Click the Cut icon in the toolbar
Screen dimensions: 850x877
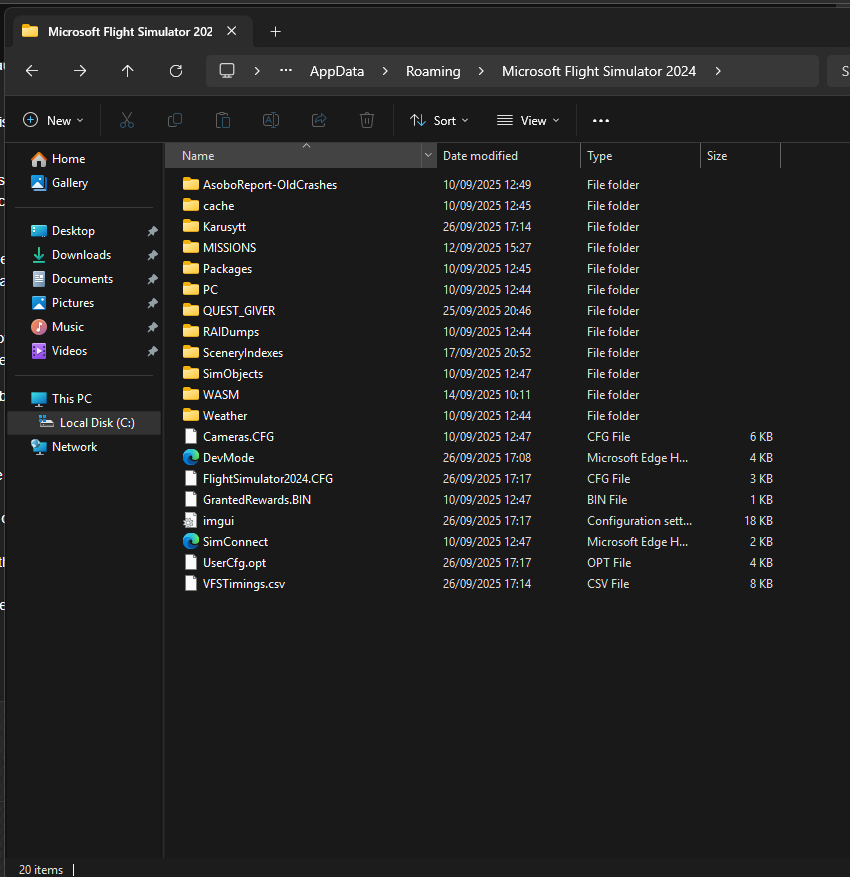[127, 120]
